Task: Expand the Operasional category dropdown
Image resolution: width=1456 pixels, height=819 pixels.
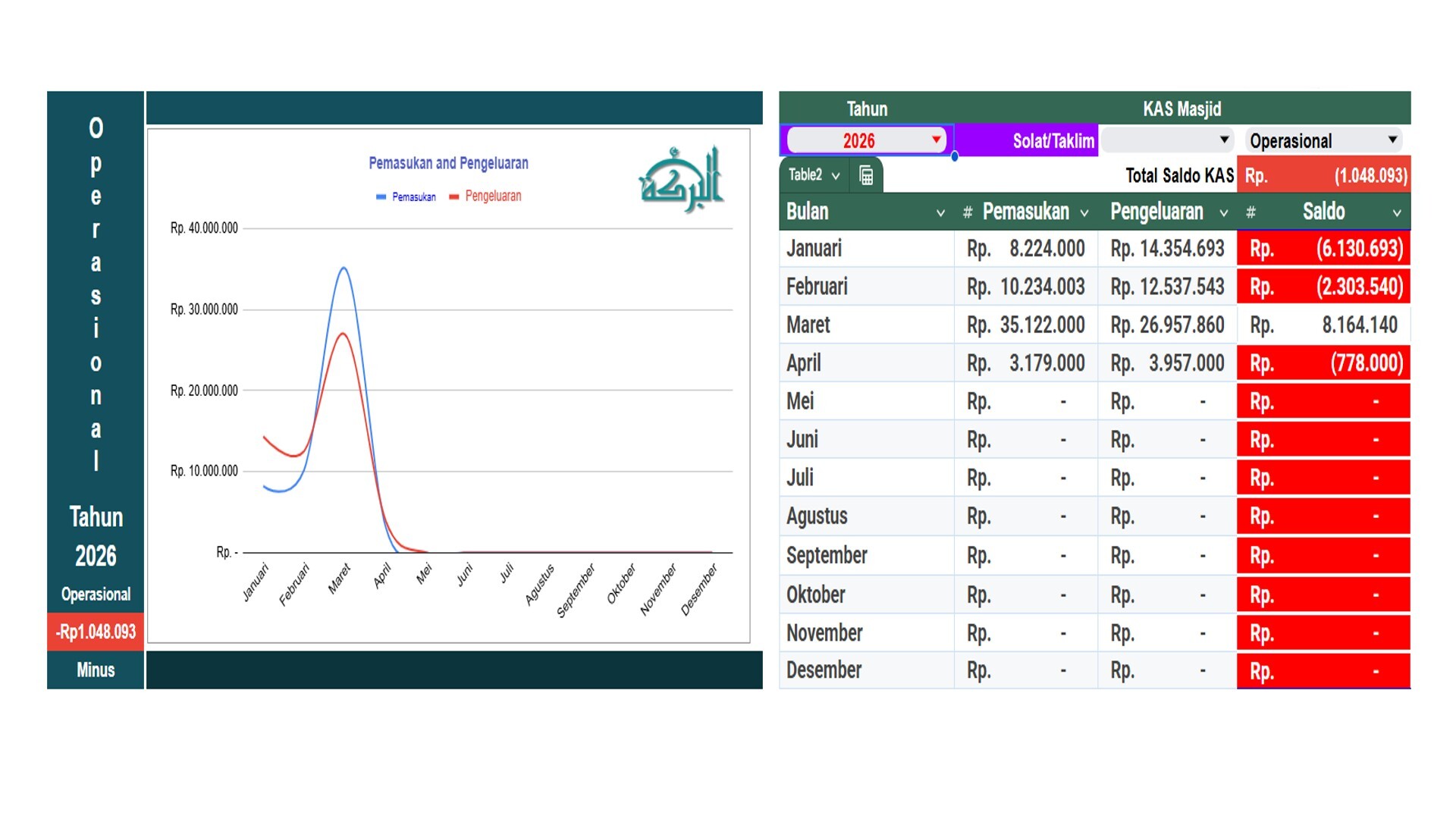Action: tap(1392, 140)
